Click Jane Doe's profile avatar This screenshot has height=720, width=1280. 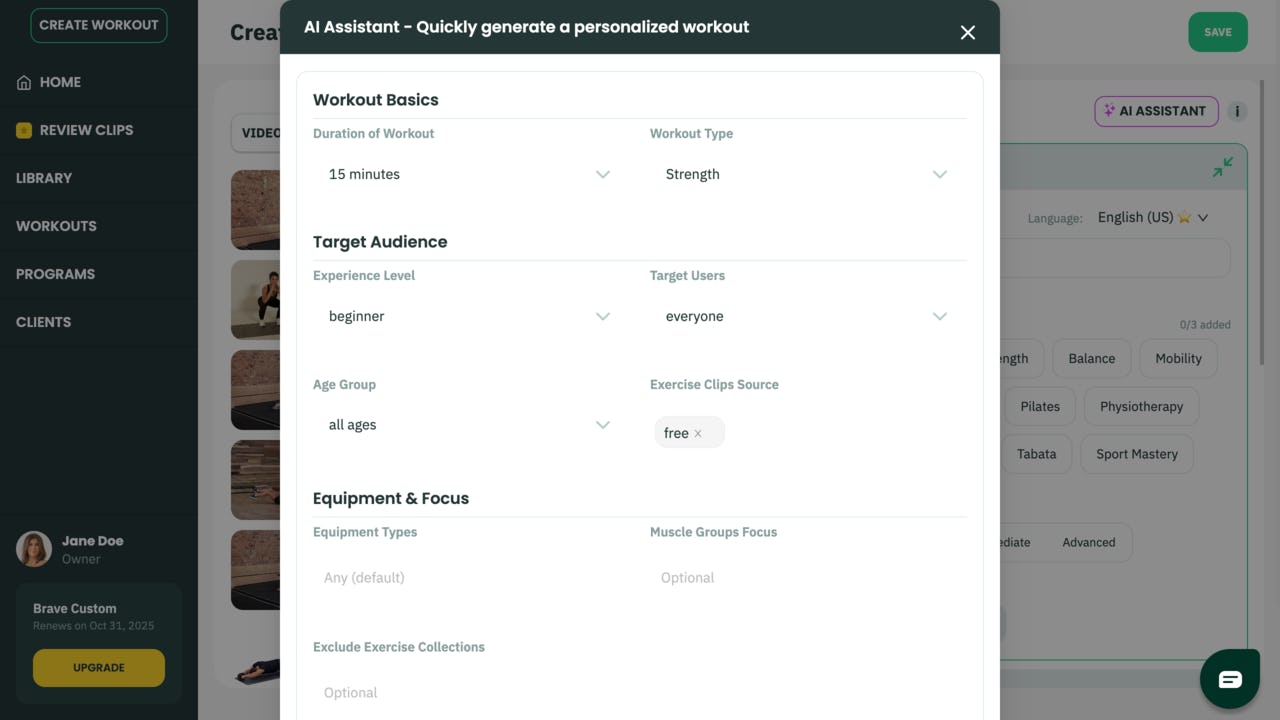point(34,549)
